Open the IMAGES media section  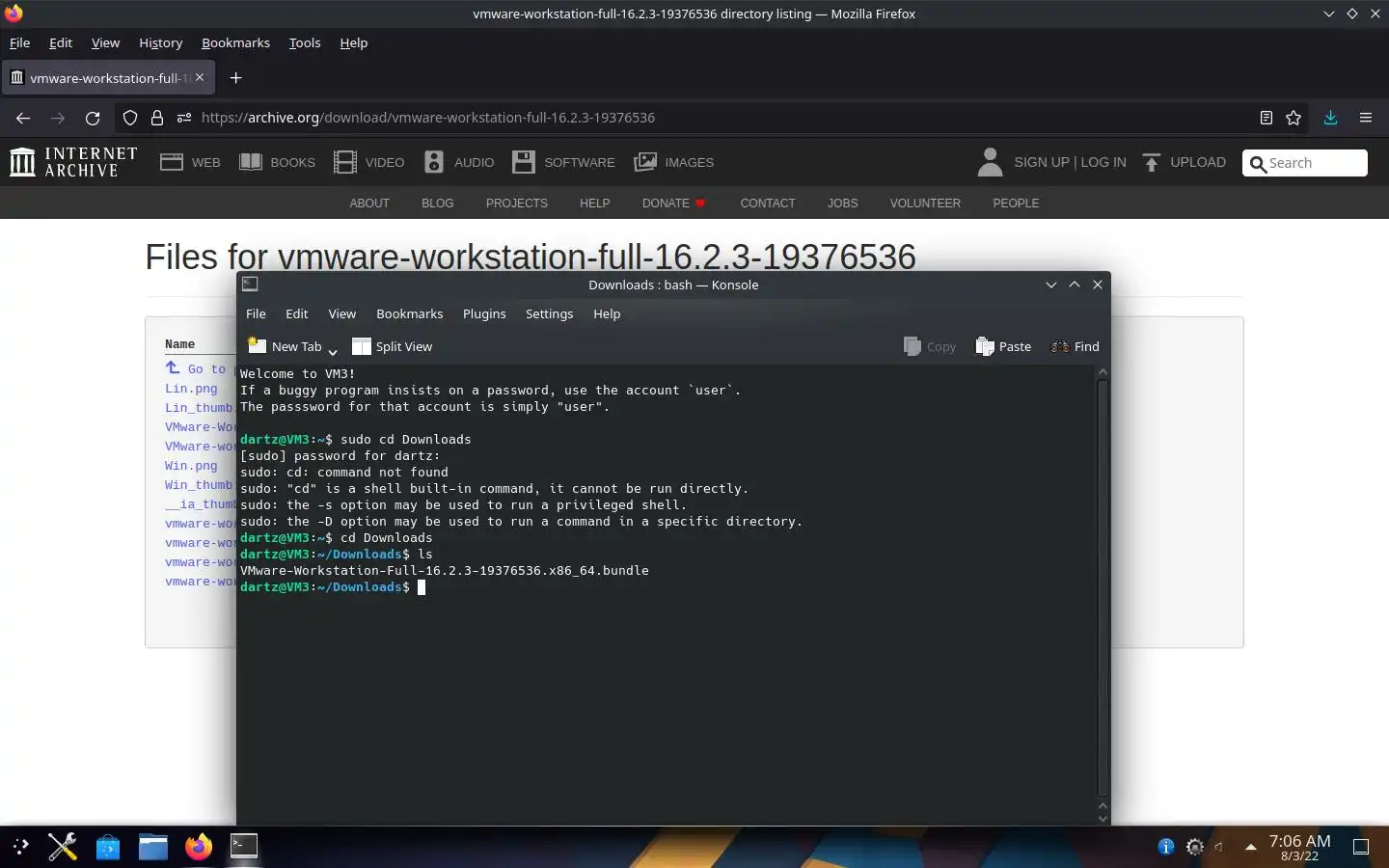tap(673, 162)
